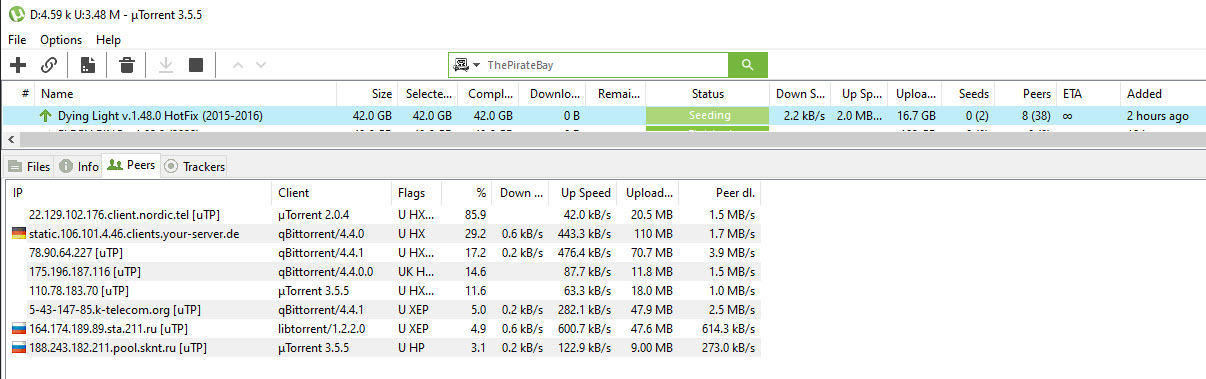1206x379 pixels.
Task: Sort peers by Peer dl. column header
Action: (x=735, y=193)
